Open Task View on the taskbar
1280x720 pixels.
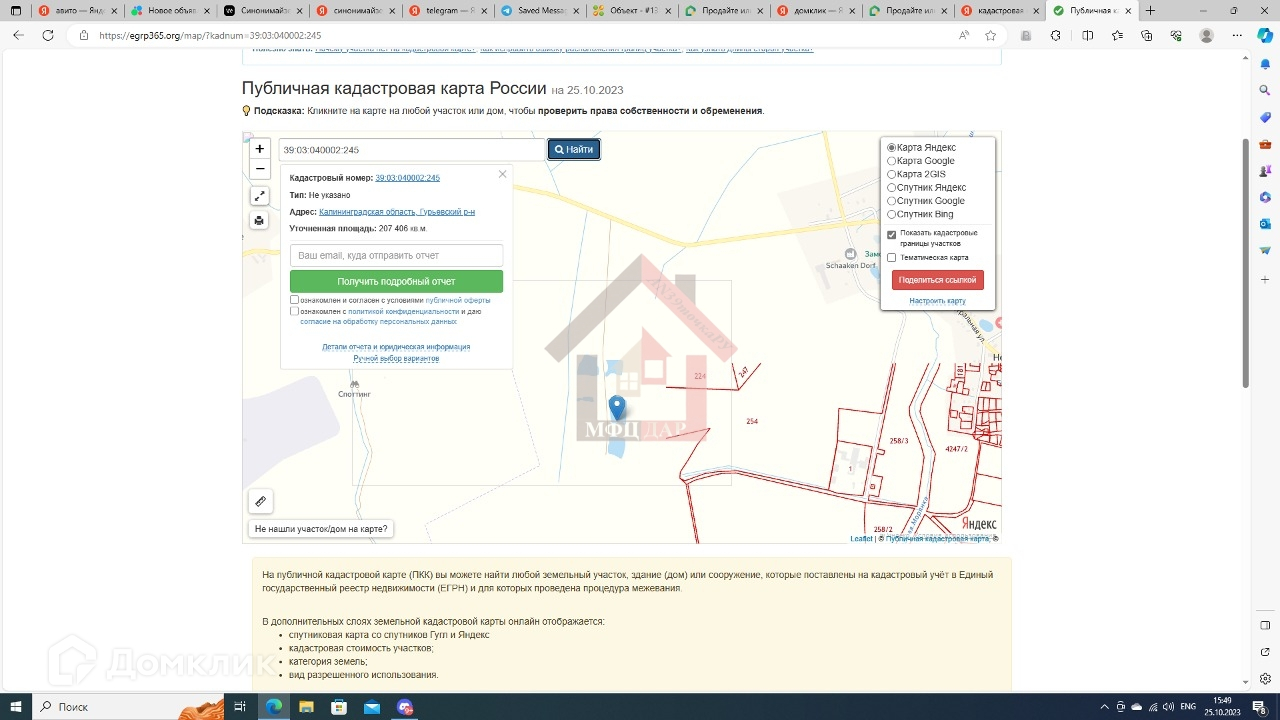coord(240,707)
